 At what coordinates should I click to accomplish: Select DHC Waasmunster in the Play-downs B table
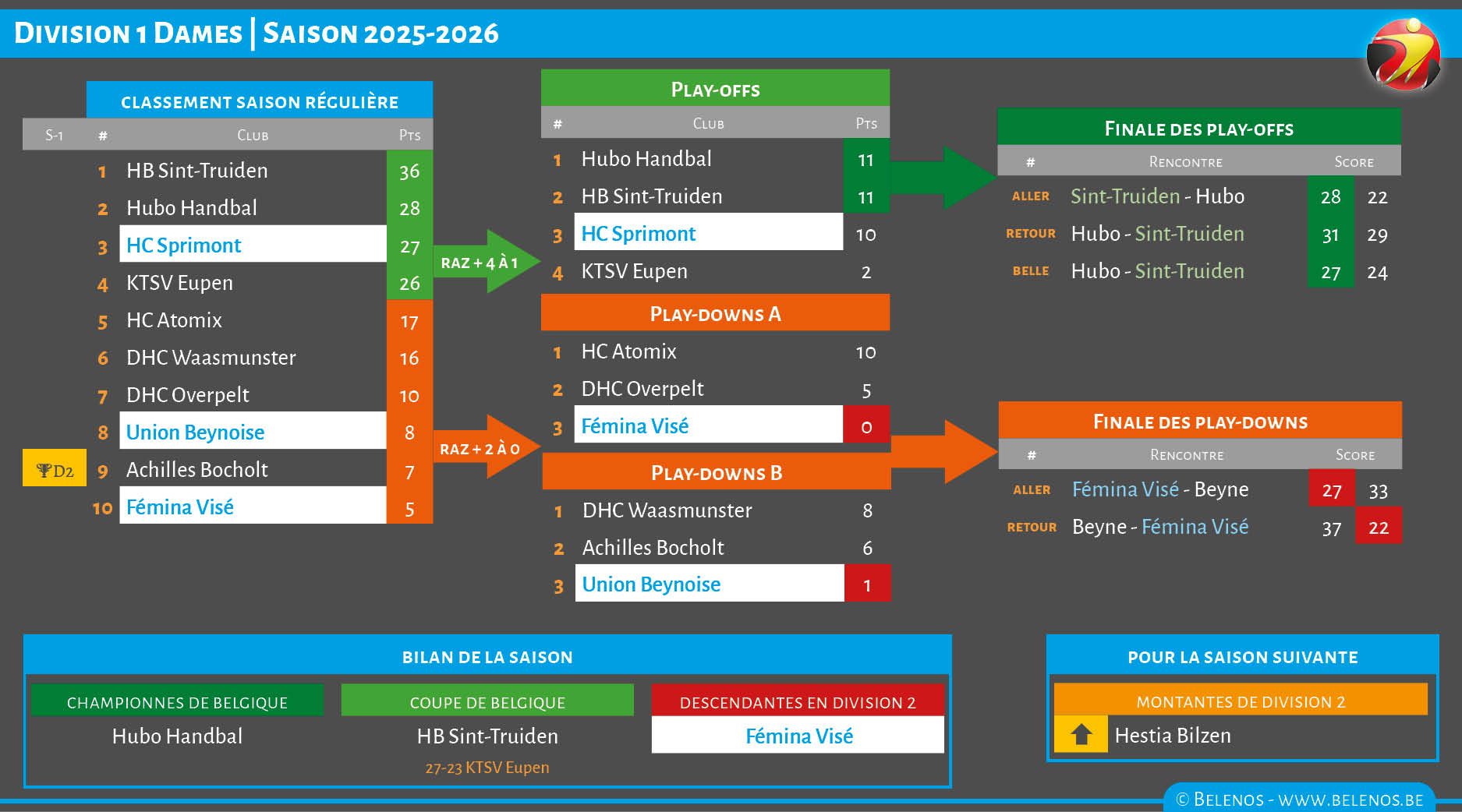pos(667,510)
